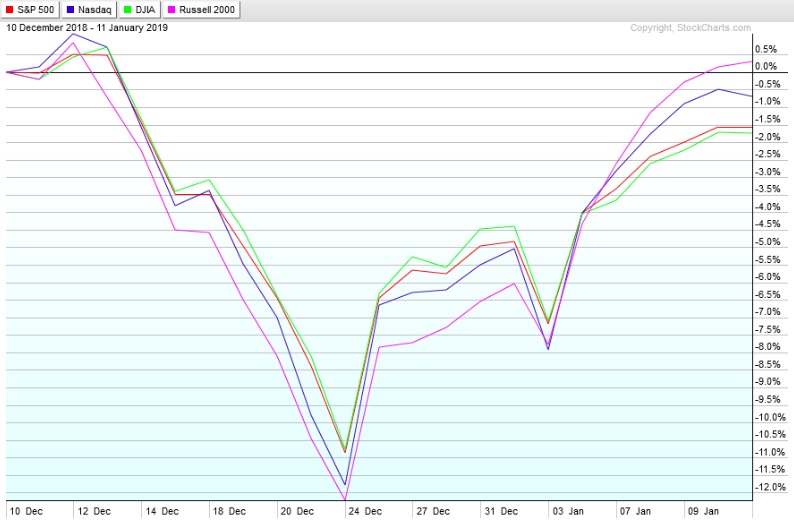Click the '-6.0%' y-axis value

[768, 276]
